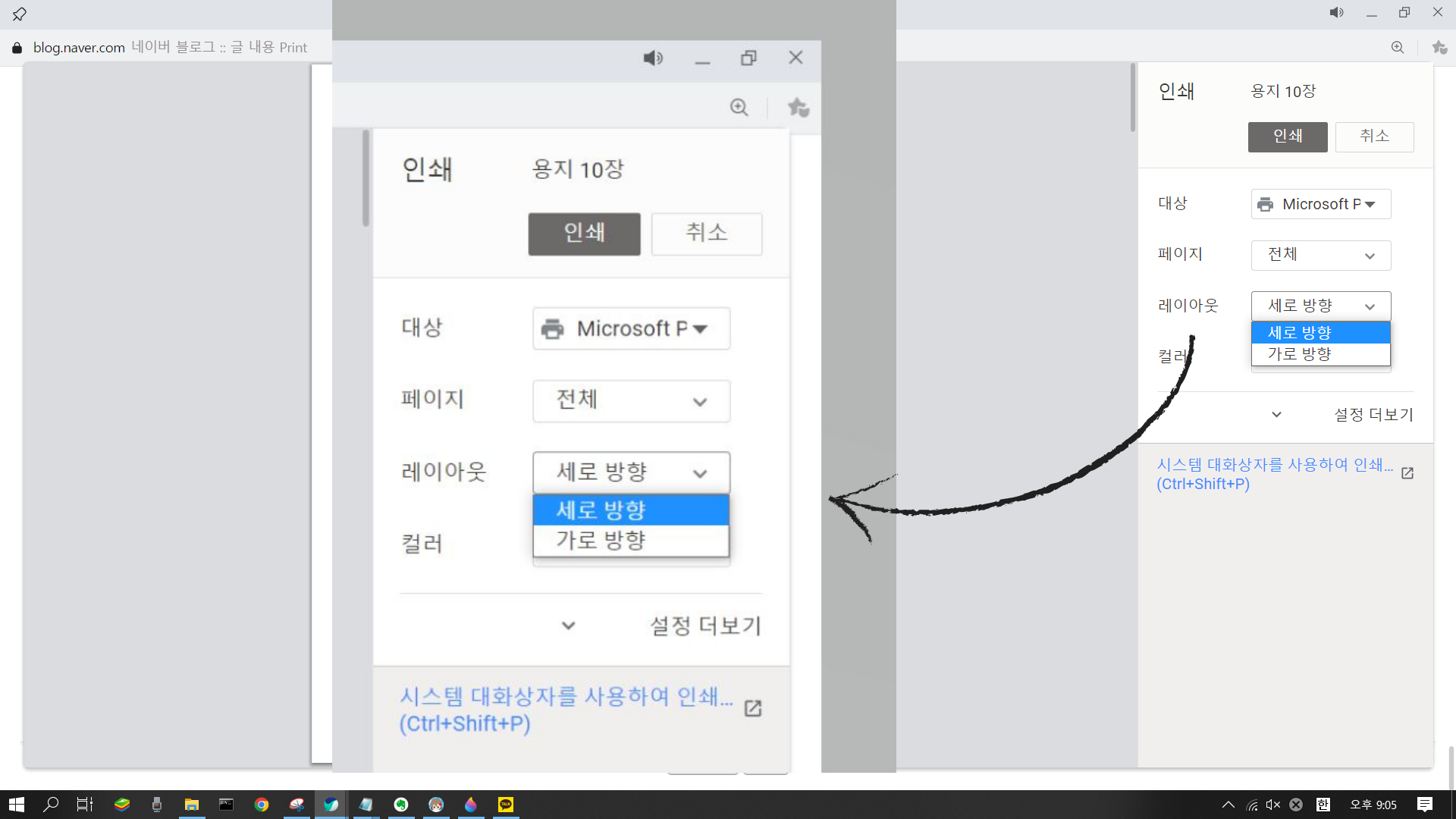Open the Microsoft P printer destination dropdown
Image resolution: width=1456 pixels, height=819 pixels.
tap(631, 328)
